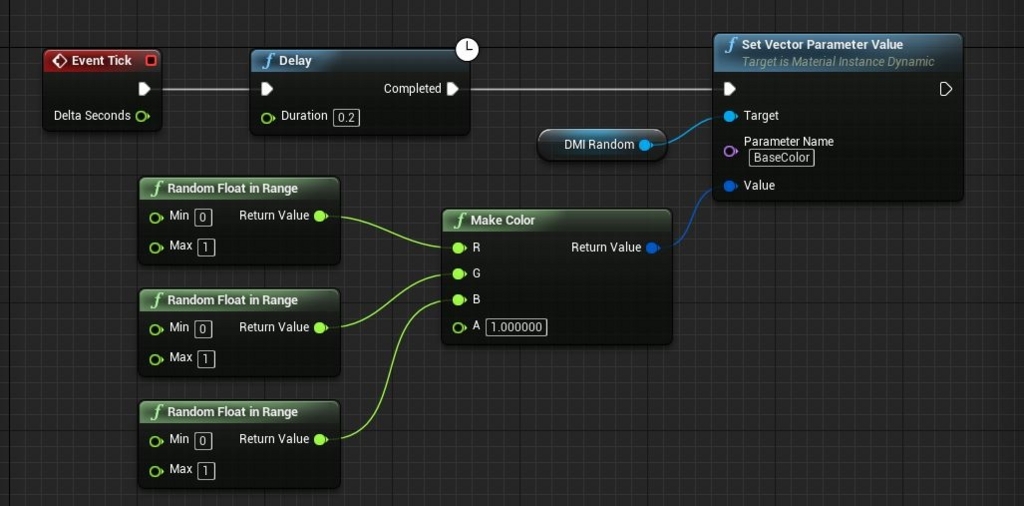Screen dimensions: 1024x506
Task: Edit Min field of first Random Float node
Action: point(203,217)
